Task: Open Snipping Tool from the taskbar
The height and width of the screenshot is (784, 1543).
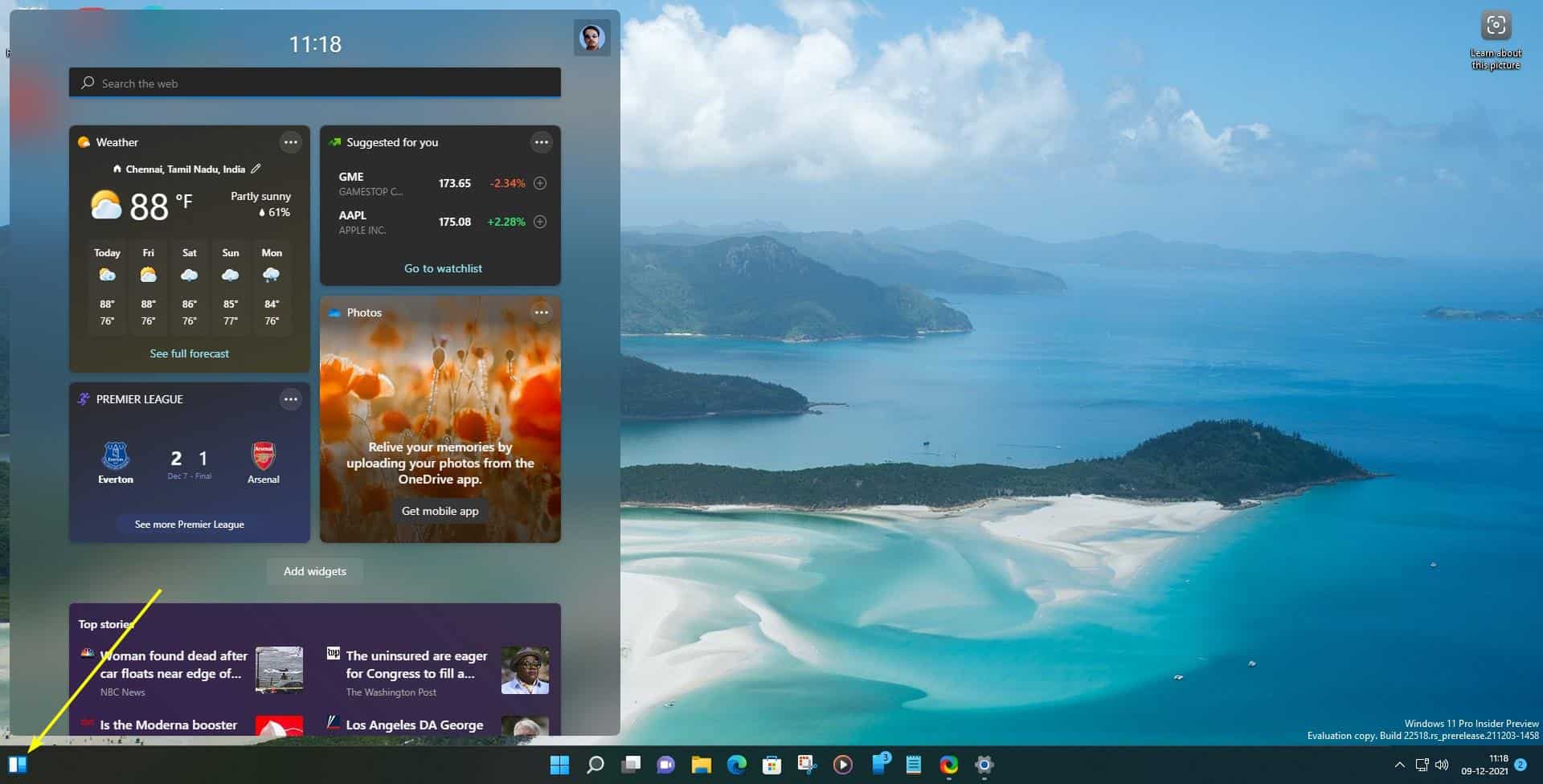Action: pos(806,764)
